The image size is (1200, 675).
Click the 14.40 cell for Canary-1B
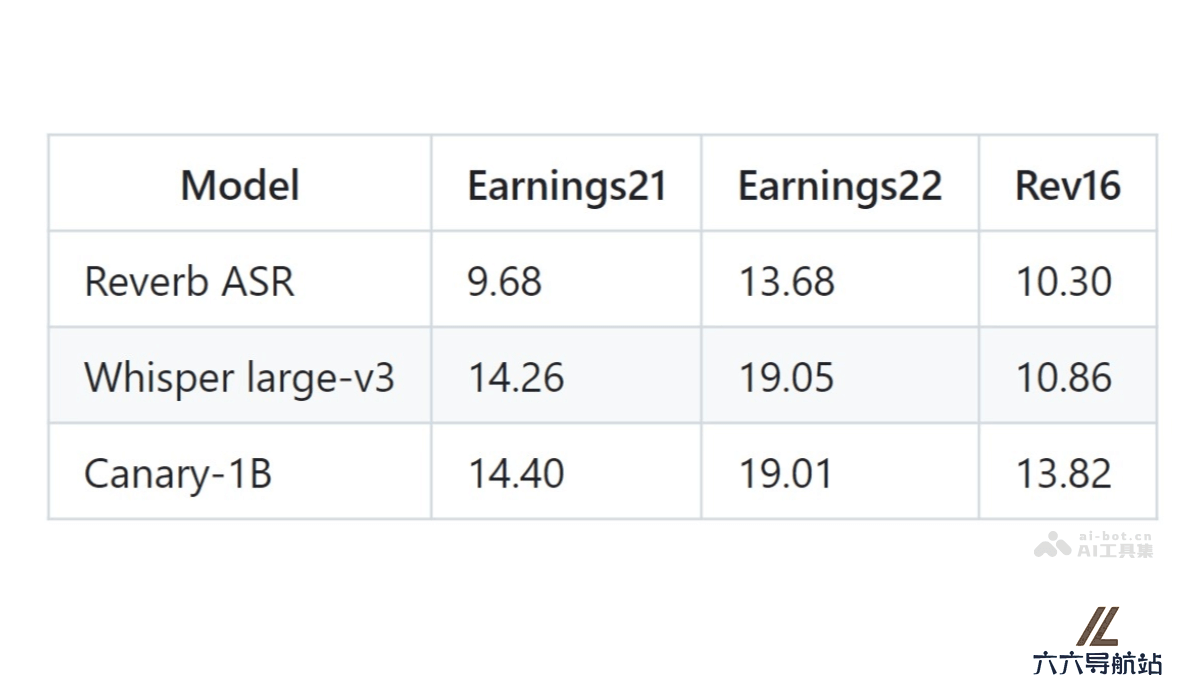tap(516, 473)
